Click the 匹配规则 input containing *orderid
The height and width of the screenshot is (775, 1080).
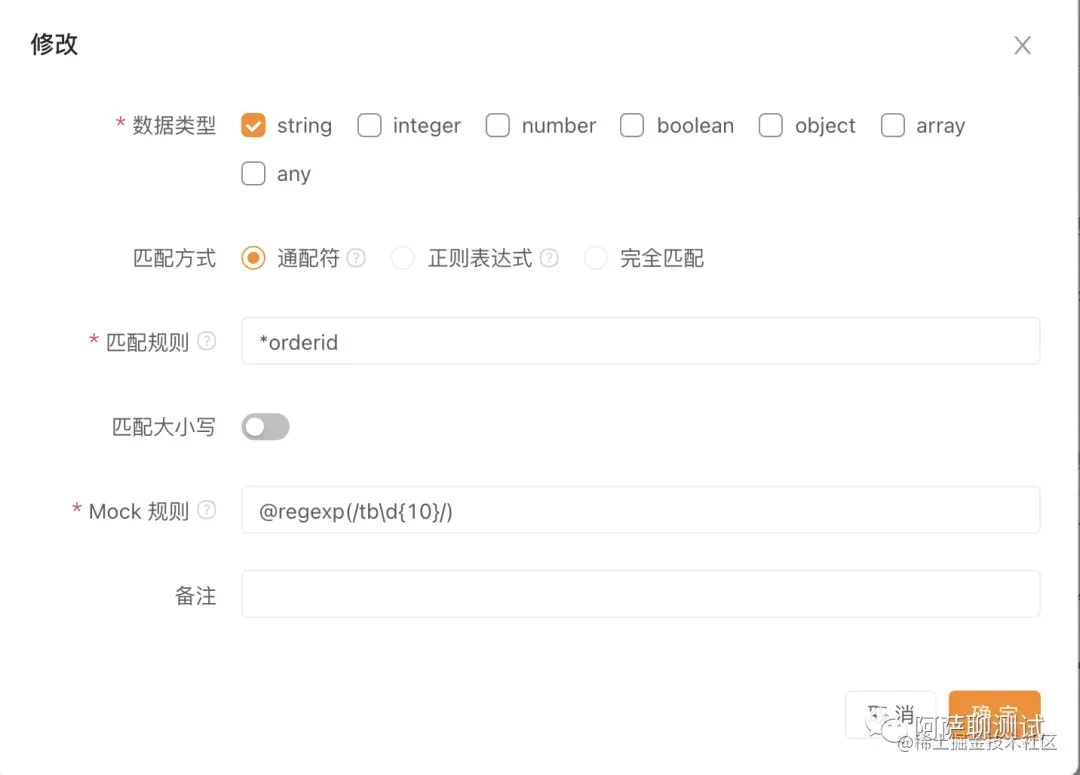641,341
